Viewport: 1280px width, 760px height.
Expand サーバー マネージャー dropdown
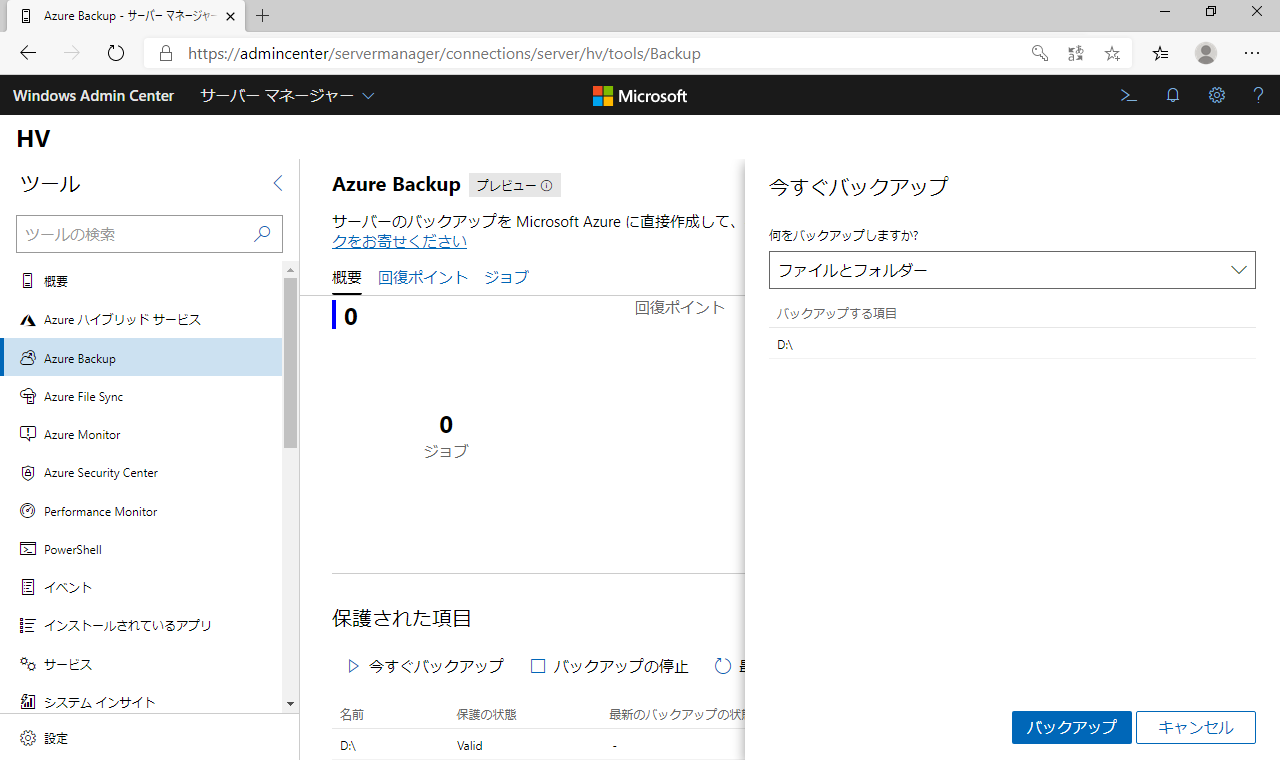coord(287,96)
